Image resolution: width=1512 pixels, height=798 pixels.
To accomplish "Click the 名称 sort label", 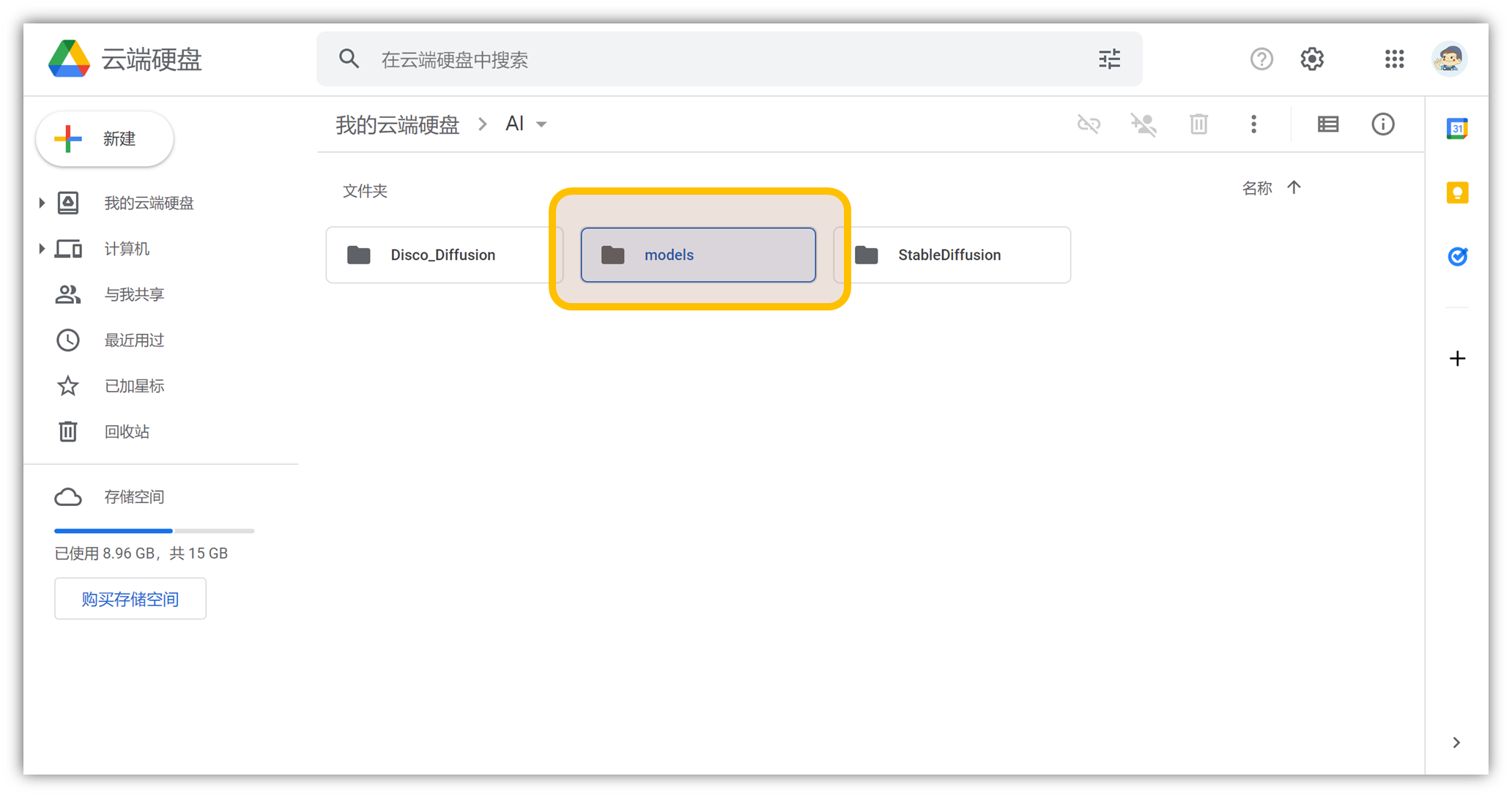I will [x=1257, y=189].
